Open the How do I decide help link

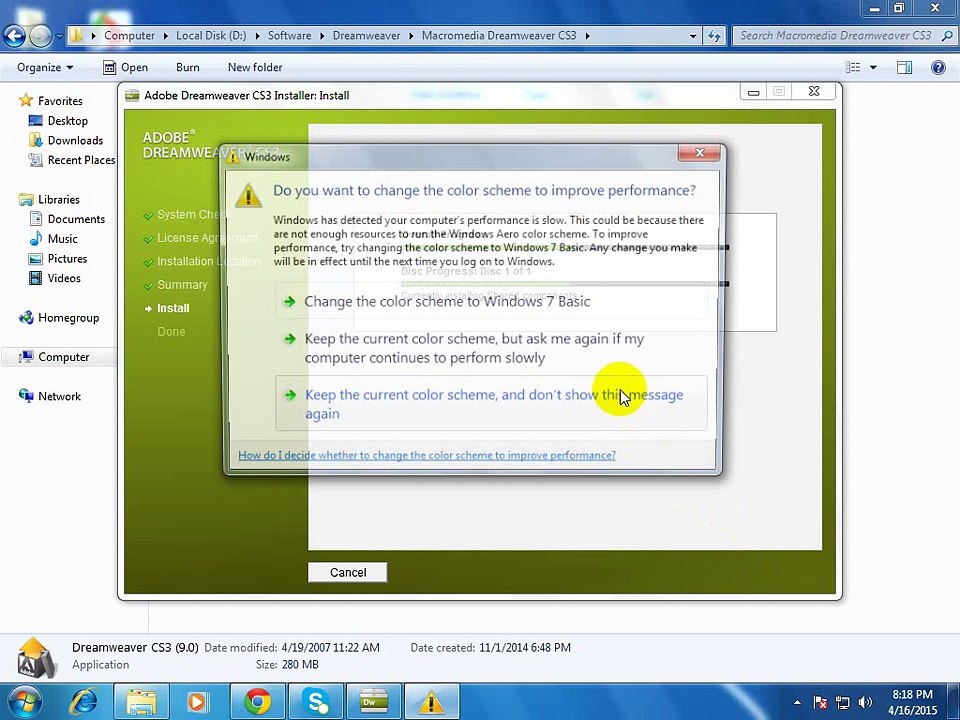(427, 455)
